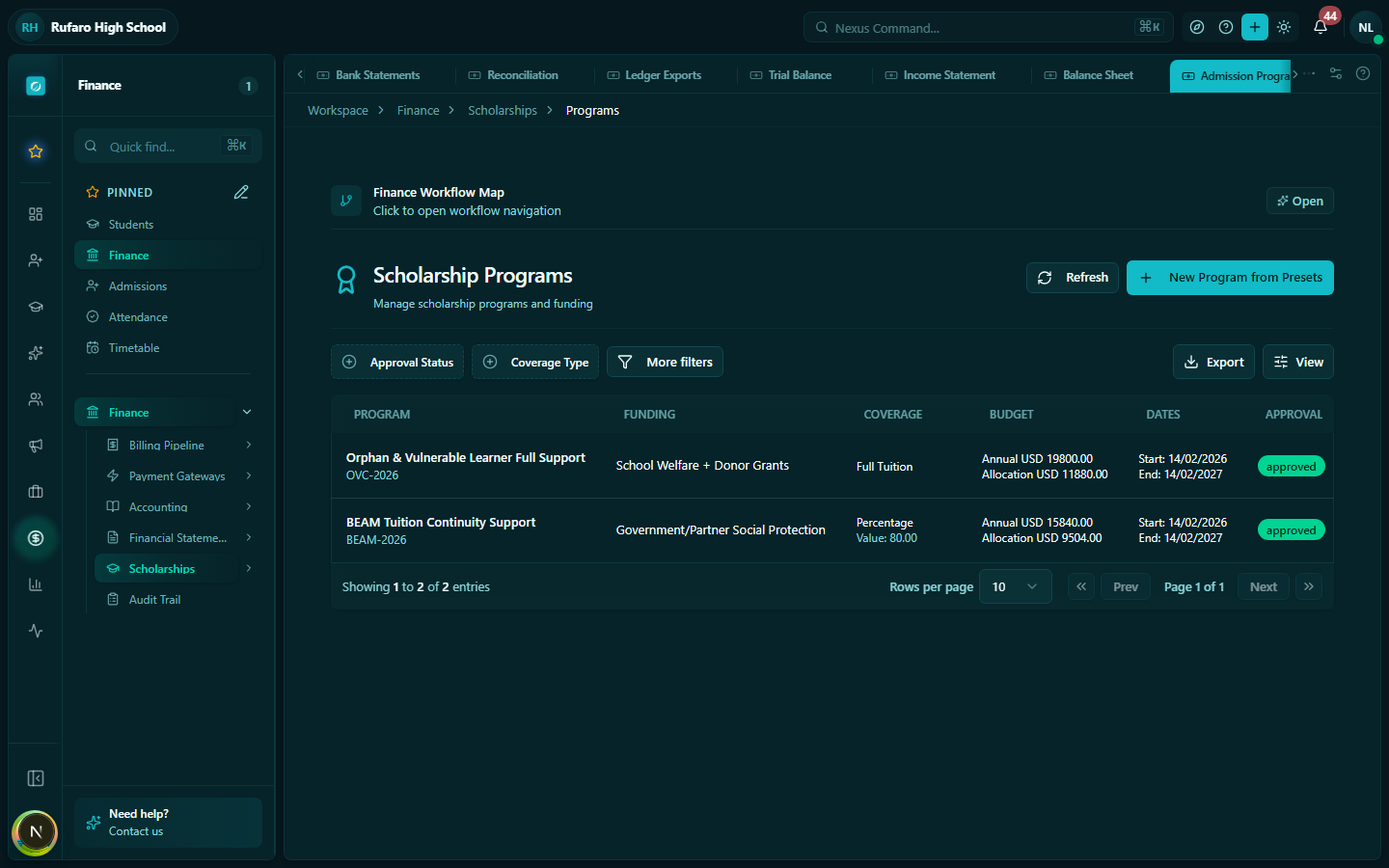Go to the Scholarships breadcrumb
The height and width of the screenshot is (868, 1389).
503,111
